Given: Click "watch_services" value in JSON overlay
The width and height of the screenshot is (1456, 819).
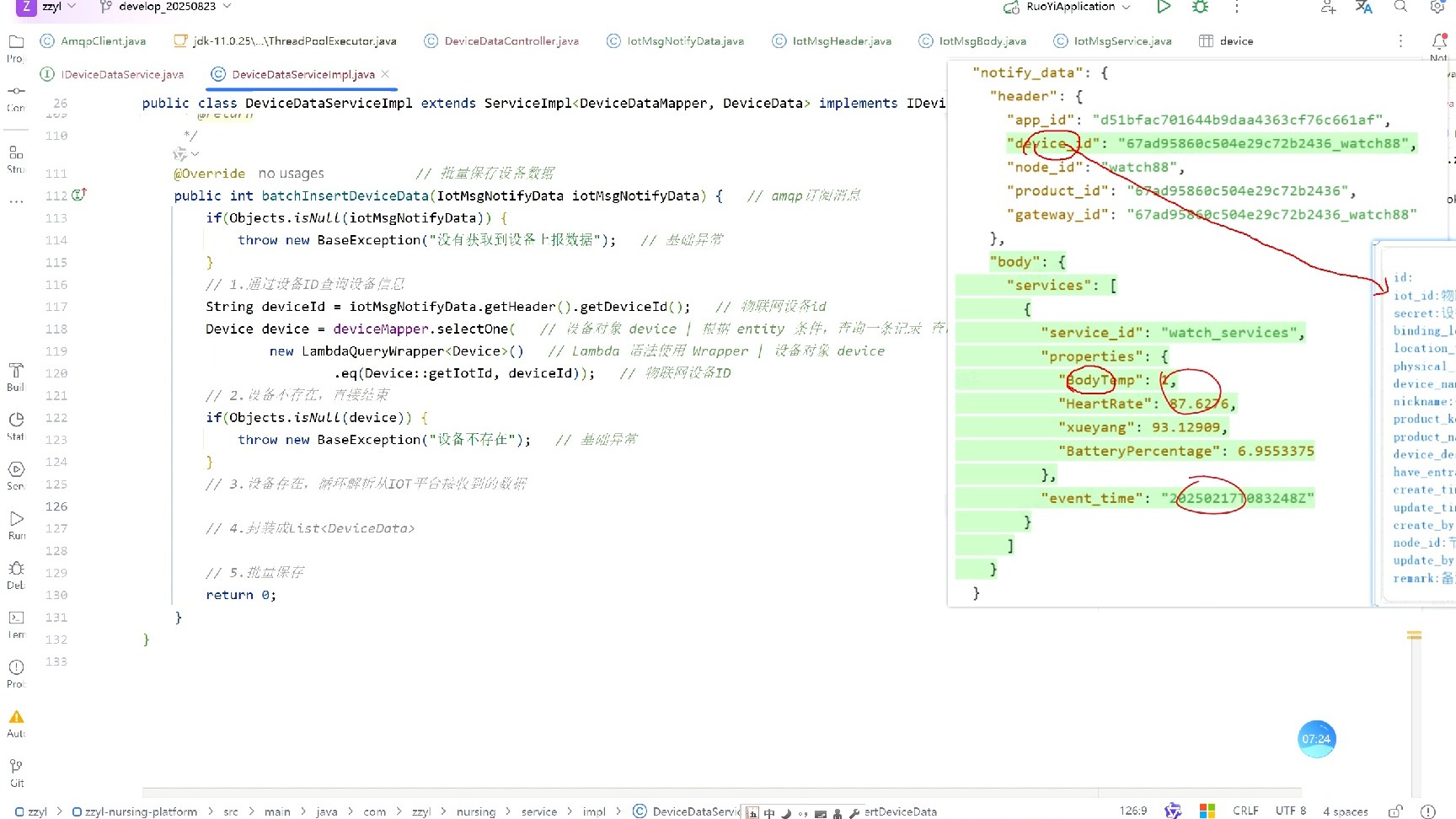Looking at the screenshot, I should 1229,332.
